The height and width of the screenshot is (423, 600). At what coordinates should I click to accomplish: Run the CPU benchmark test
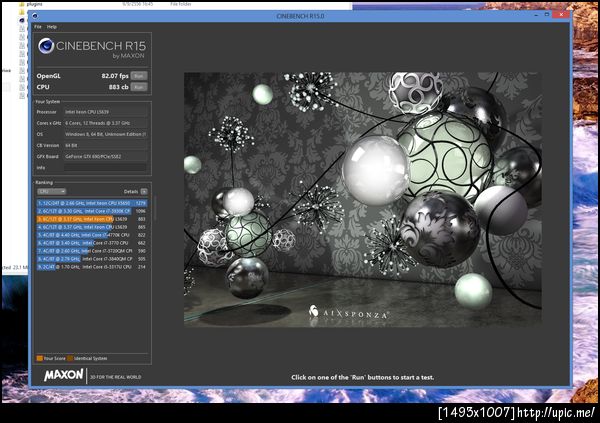click(x=139, y=87)
